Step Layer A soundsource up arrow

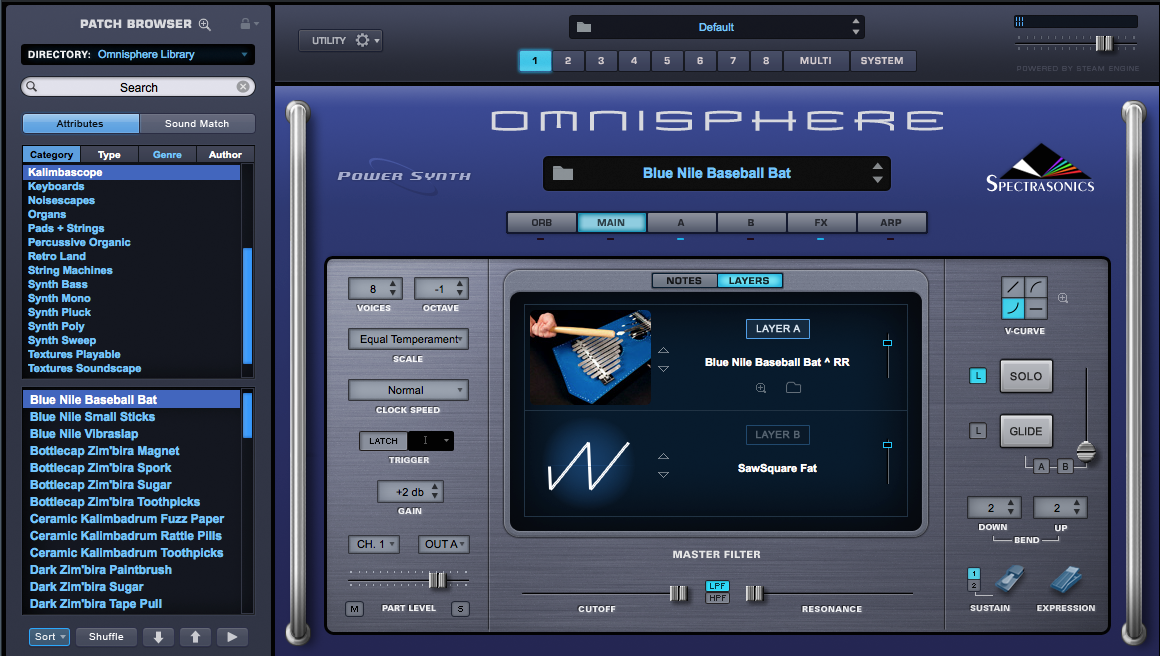664,351
